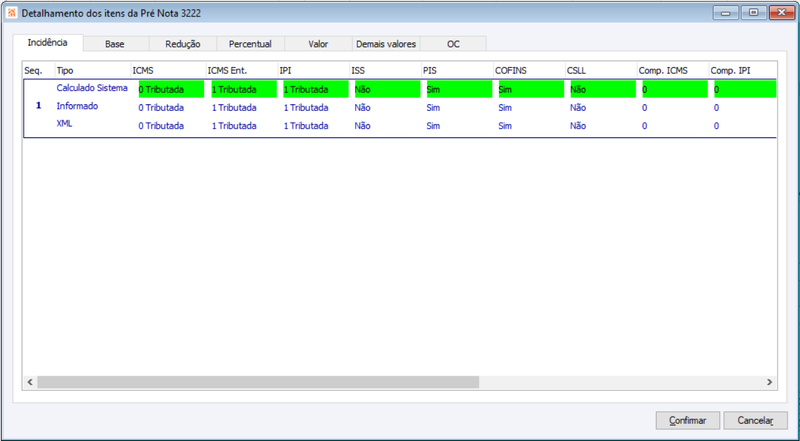This screenshot has height=441, width=800.
Task: Select the Informado row label
Action: (77, 106)
